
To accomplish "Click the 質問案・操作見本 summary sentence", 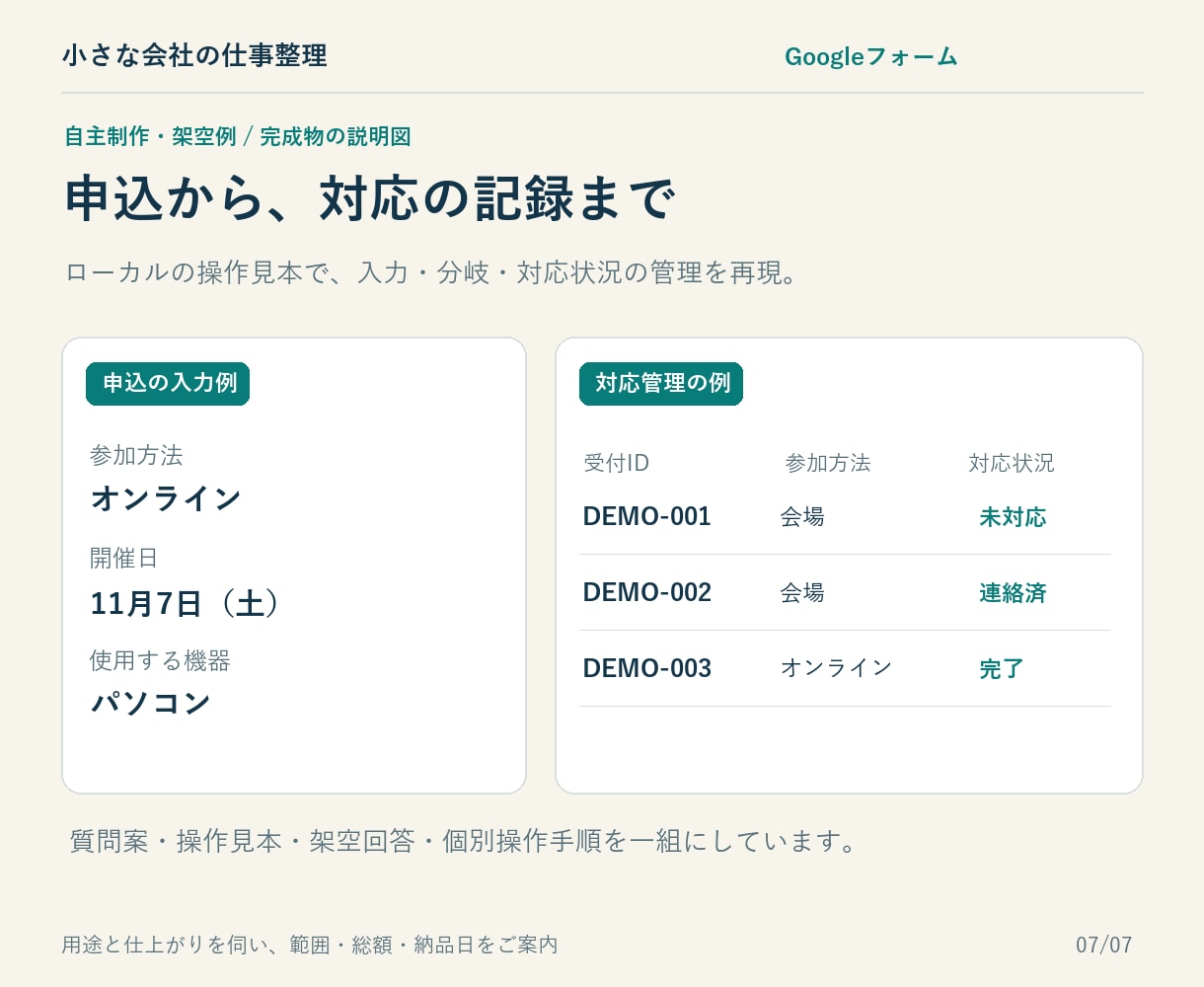I will pos(464,842).
